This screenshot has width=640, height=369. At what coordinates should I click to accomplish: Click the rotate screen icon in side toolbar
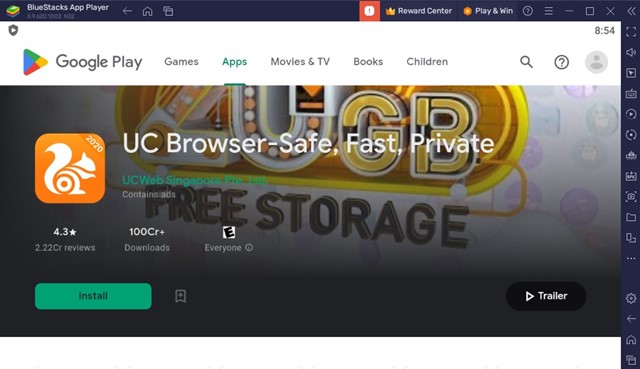[x=631, y=238]
